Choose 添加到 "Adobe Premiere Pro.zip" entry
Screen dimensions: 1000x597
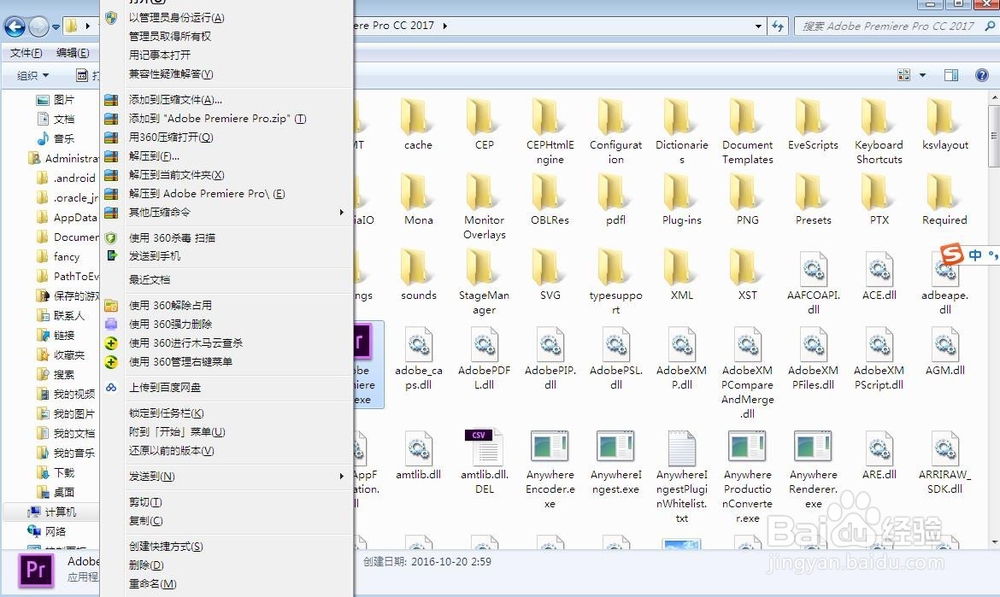[226, 119]
